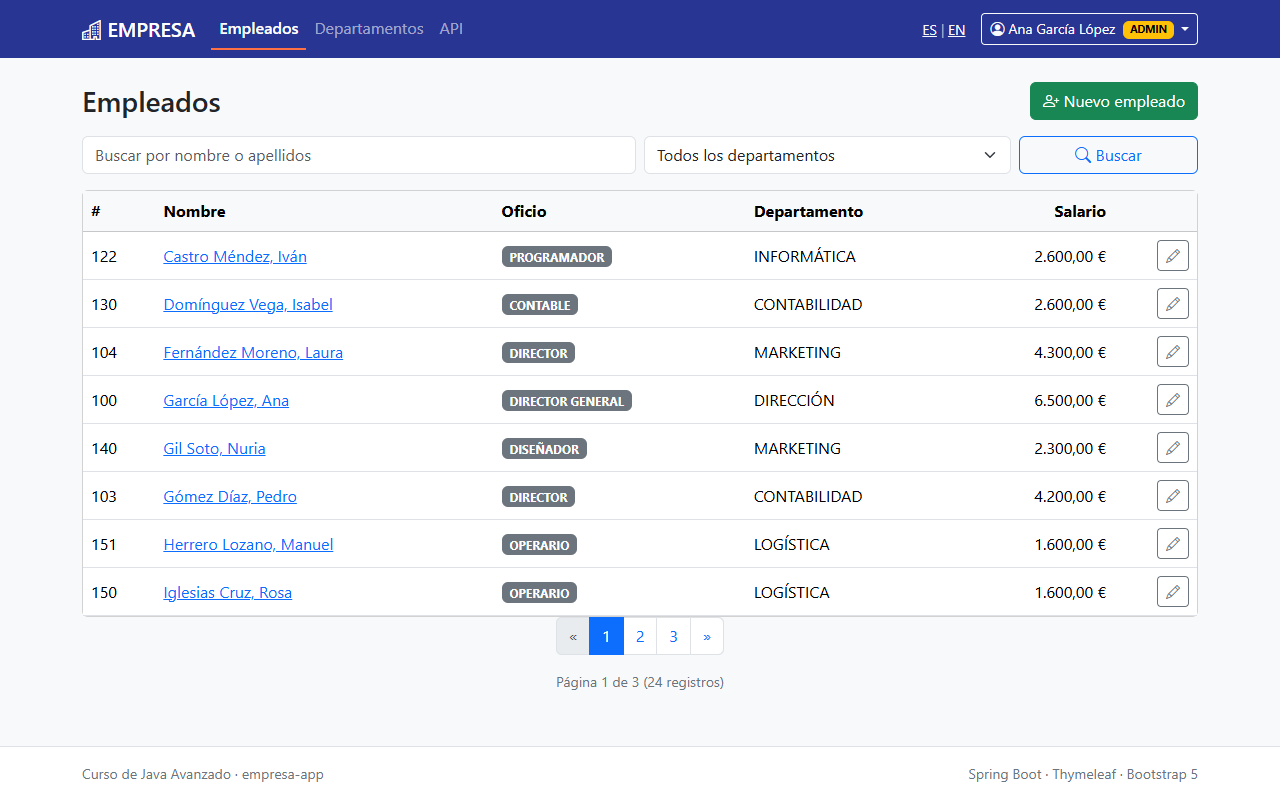Image resolution: width=1280 pixels, height=800 pixels.
Task: Go to page 2 of results
Action: pos(640,636)
